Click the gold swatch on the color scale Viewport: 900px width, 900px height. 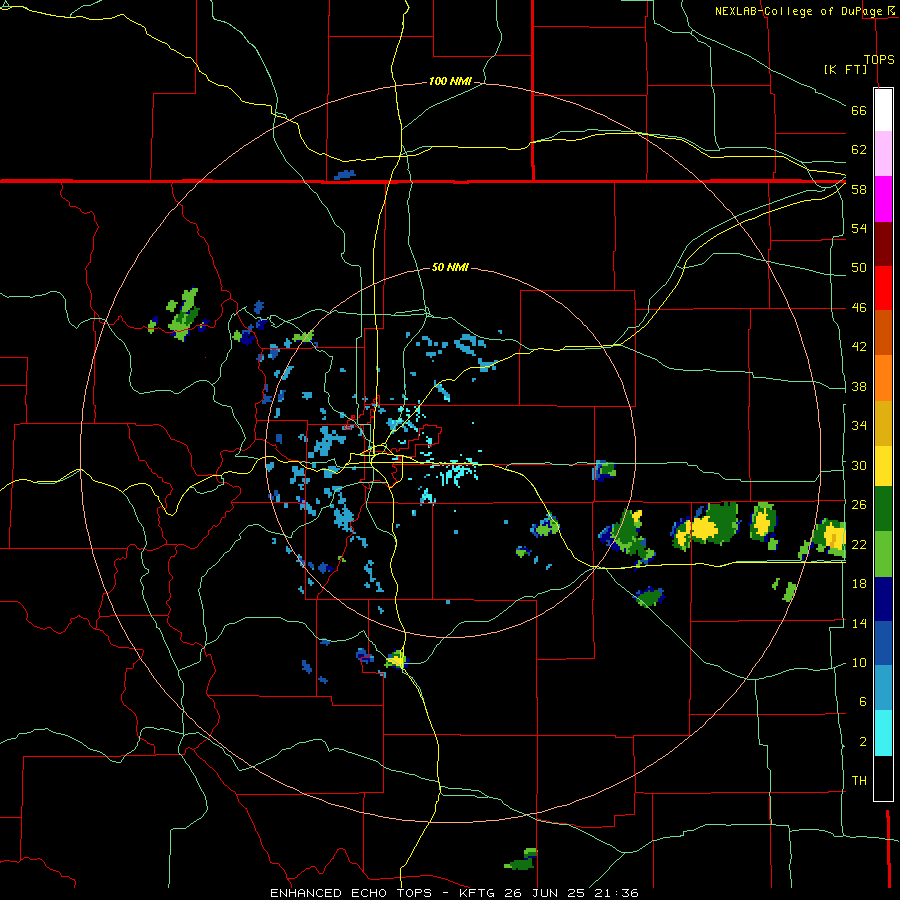[x=883, y=423]
